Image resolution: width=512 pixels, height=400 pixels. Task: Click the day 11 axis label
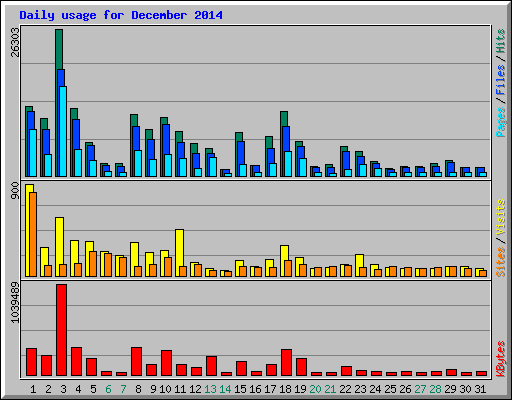pos(180,389)
